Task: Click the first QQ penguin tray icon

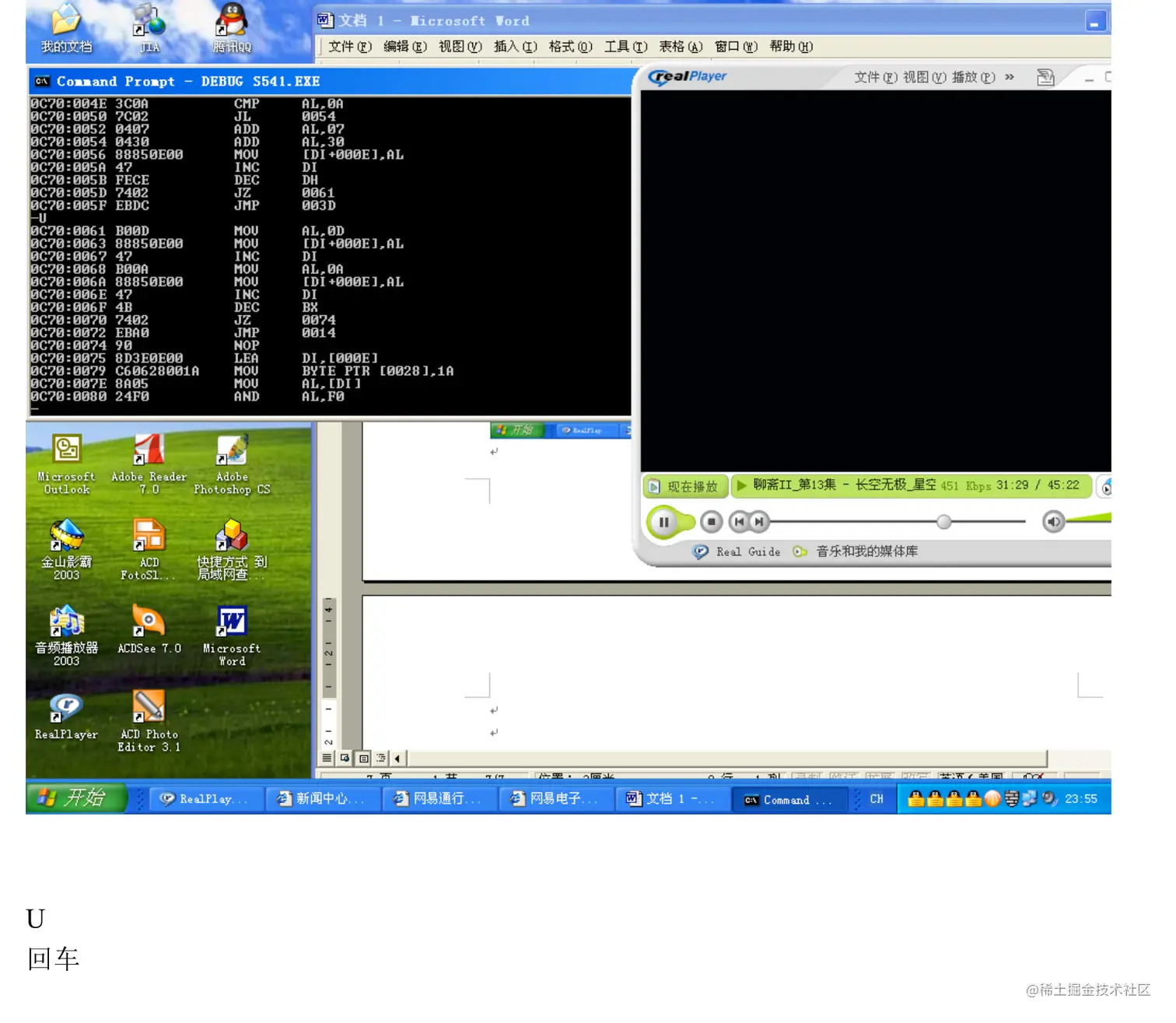Action: coord(915,799)
